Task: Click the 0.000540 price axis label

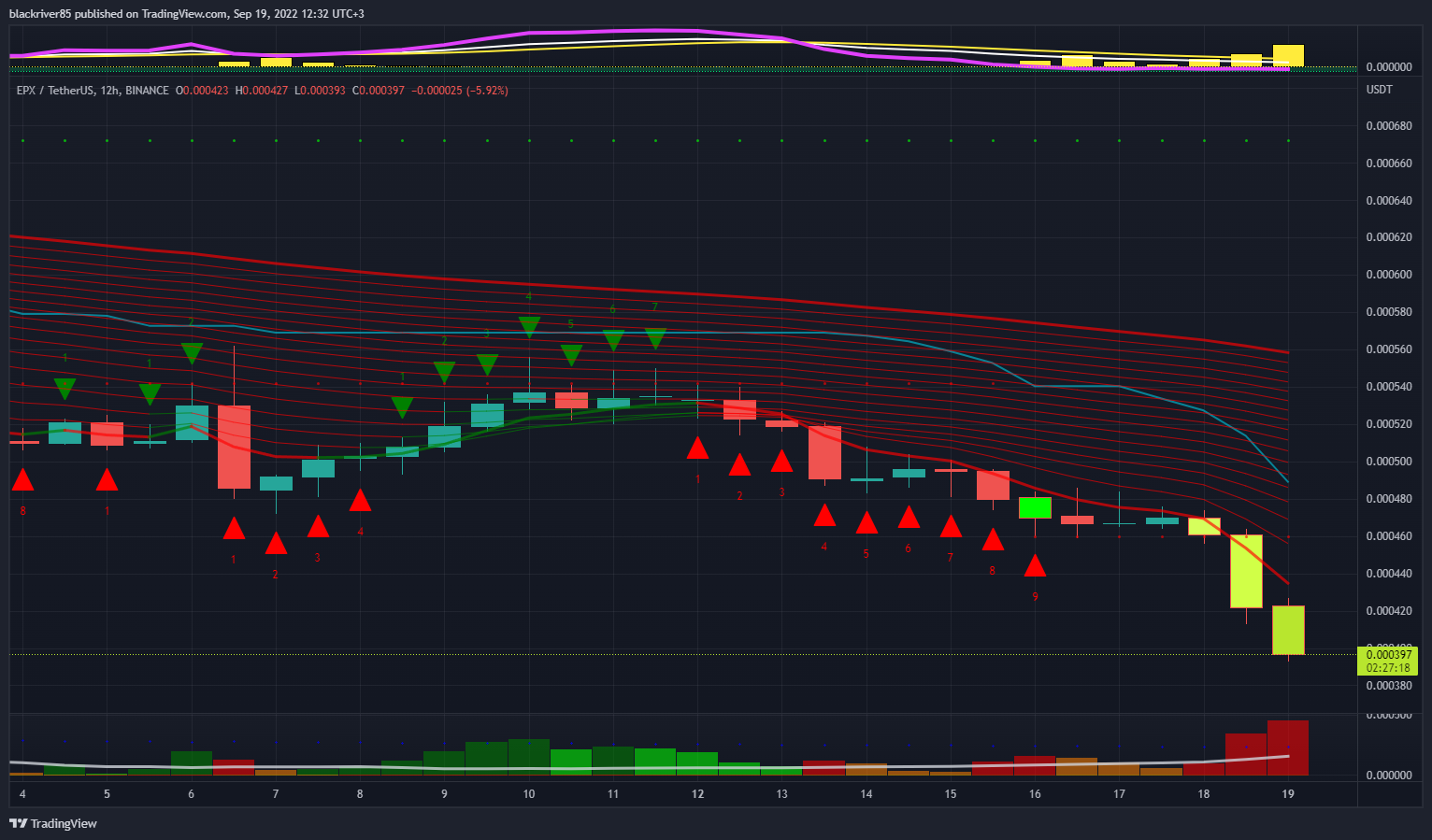Action: click(1389, 387)
